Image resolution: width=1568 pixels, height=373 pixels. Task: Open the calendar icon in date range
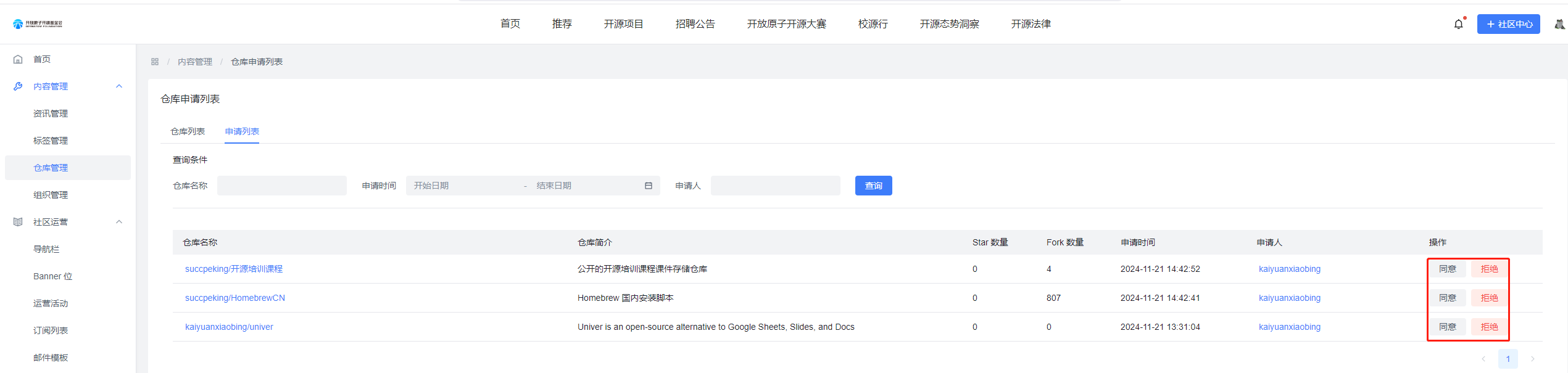click(649, 186)
